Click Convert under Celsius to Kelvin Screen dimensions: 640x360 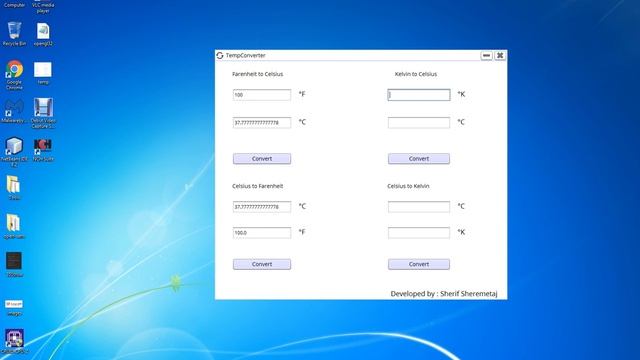[x=419, y=264]
